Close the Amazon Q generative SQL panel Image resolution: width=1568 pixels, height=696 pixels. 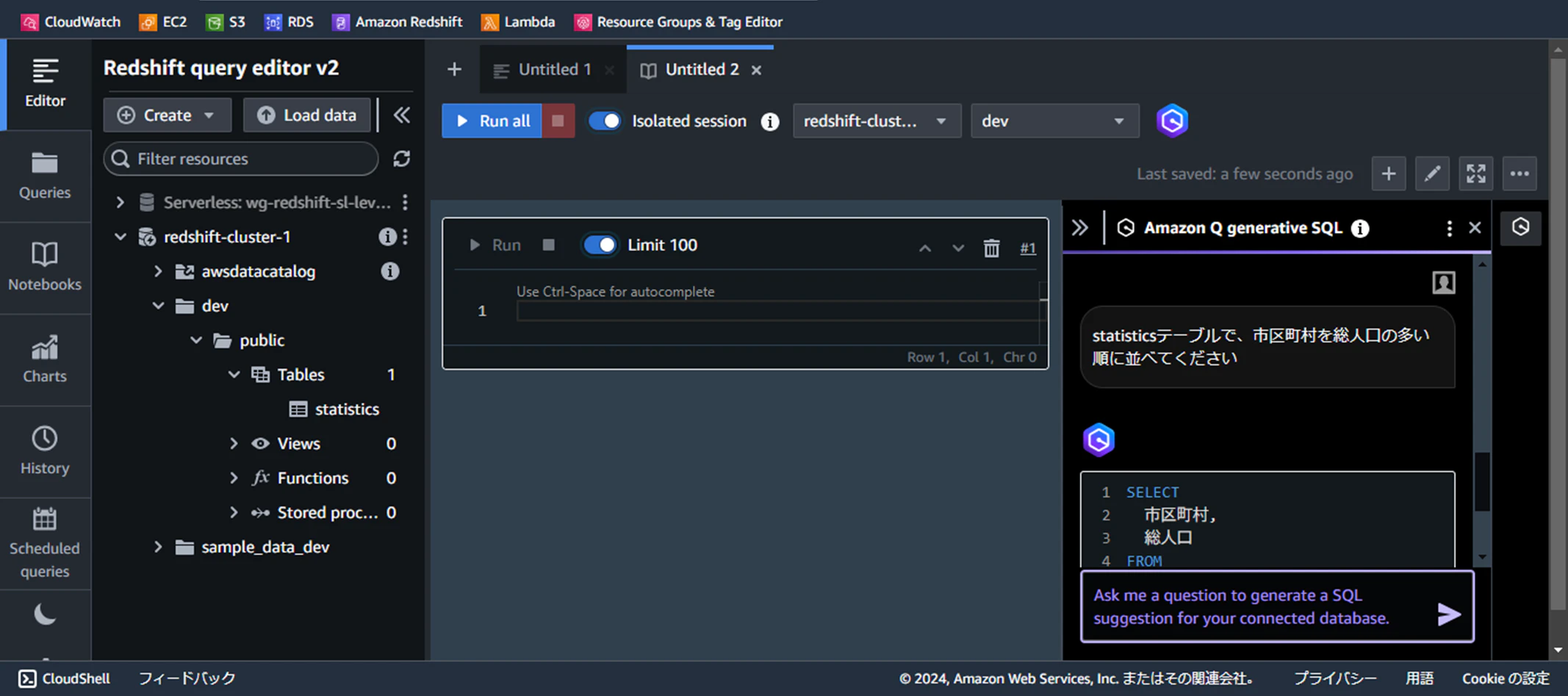coord(1475,228)
